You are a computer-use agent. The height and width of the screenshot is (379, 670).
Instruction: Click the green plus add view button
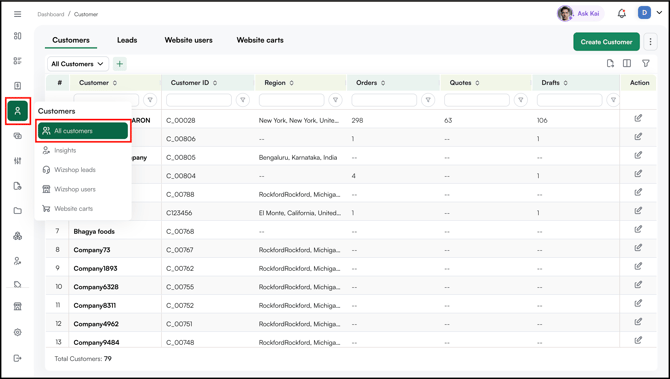tap(120, 64)
